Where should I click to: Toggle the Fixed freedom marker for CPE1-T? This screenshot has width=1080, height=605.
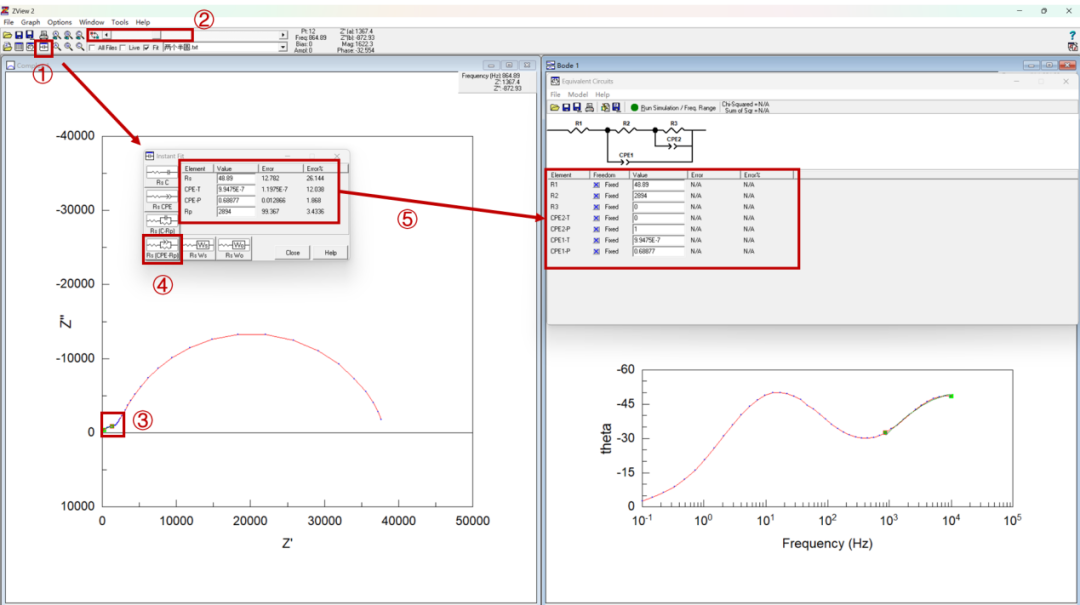coord(596,240)
